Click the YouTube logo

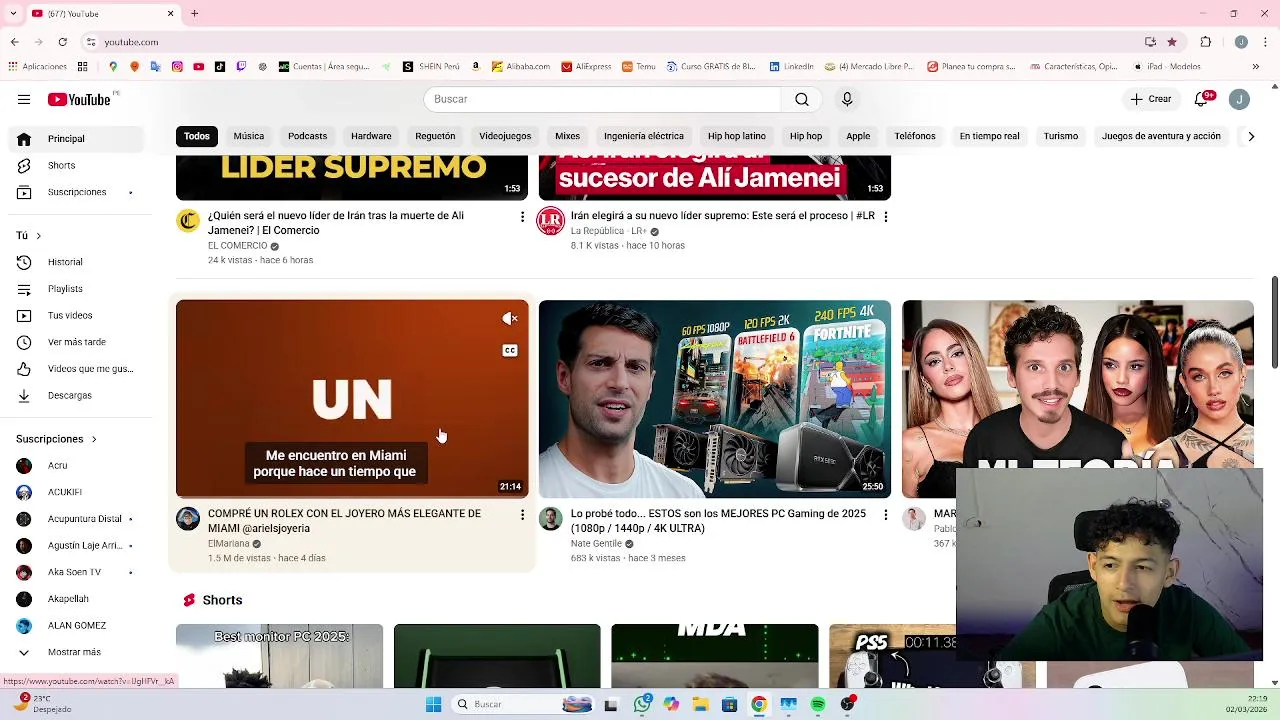tap(79, 99)
